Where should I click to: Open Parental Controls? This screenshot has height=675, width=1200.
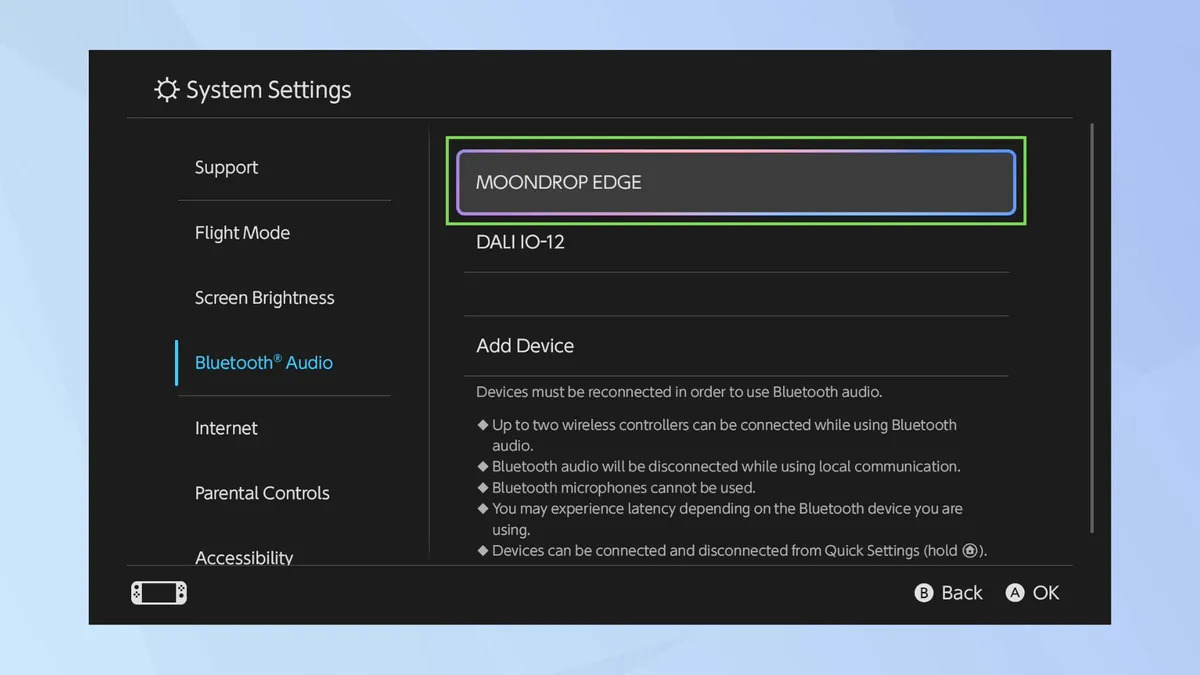click(x=262, y=493)
